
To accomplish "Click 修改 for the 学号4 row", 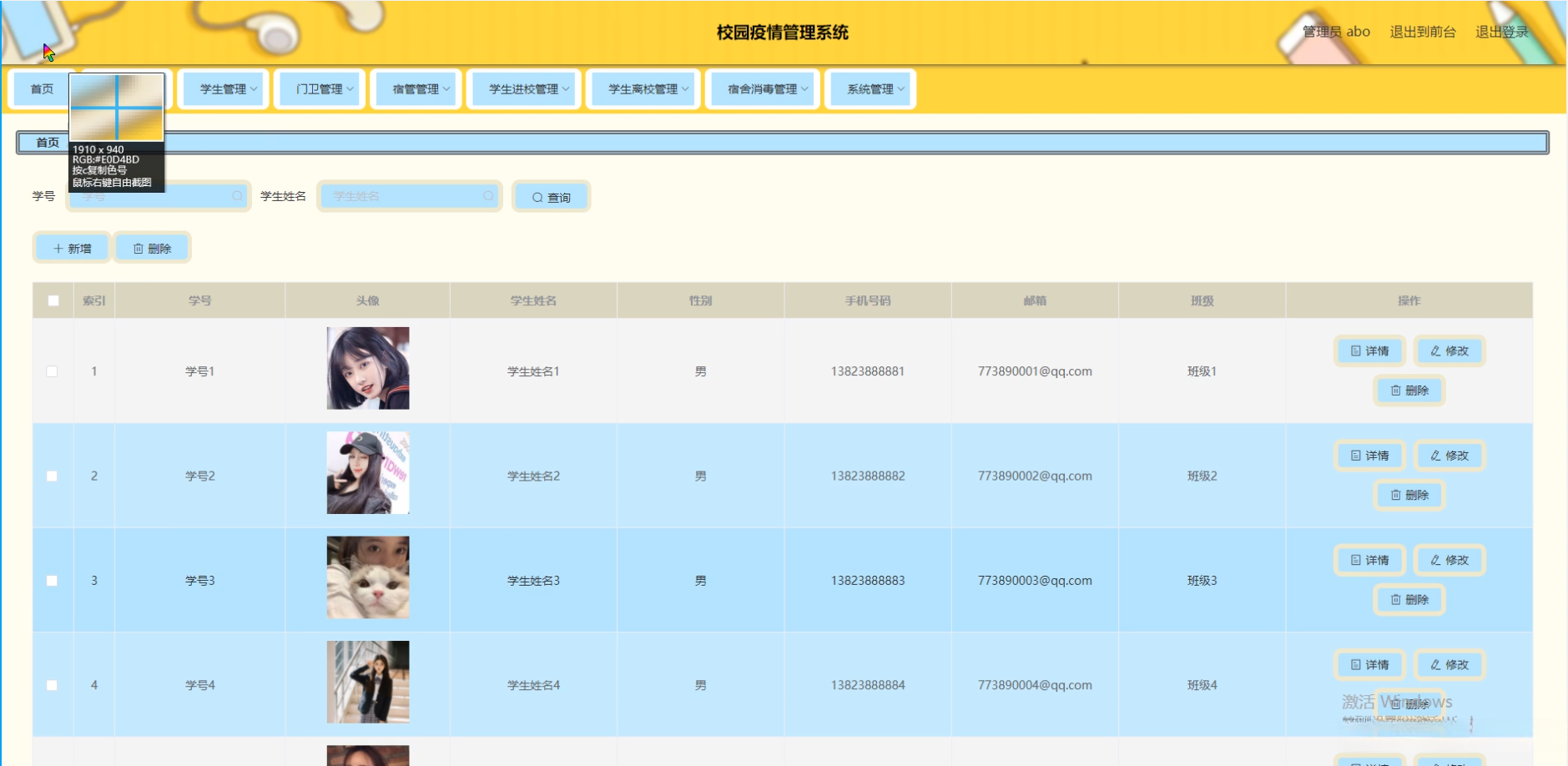I will click(x=1450, y=665).
